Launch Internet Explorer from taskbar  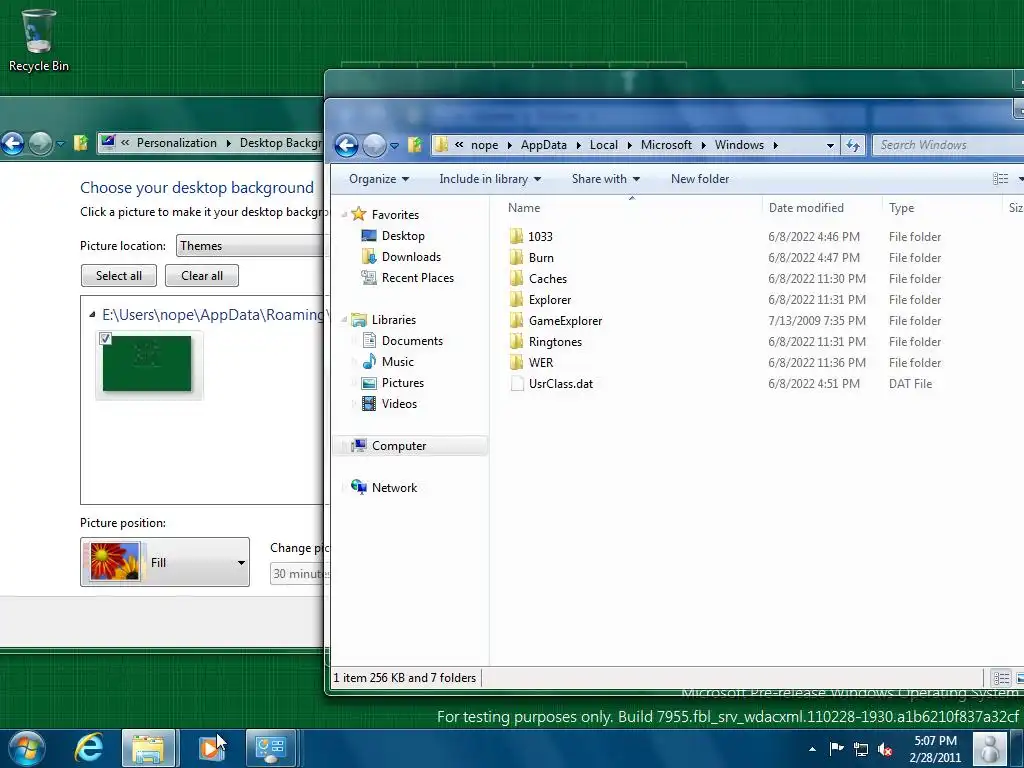coord(88,748)
